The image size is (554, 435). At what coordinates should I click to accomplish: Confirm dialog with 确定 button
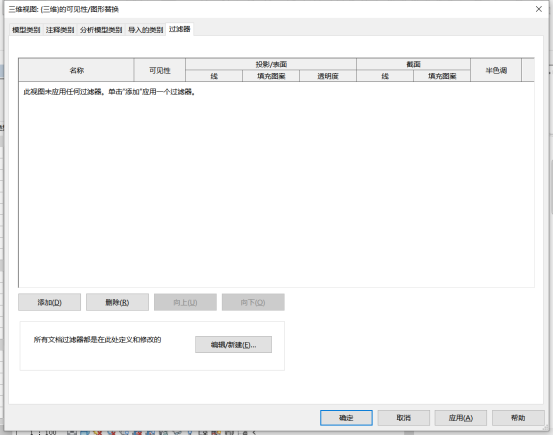coord(346,418)
